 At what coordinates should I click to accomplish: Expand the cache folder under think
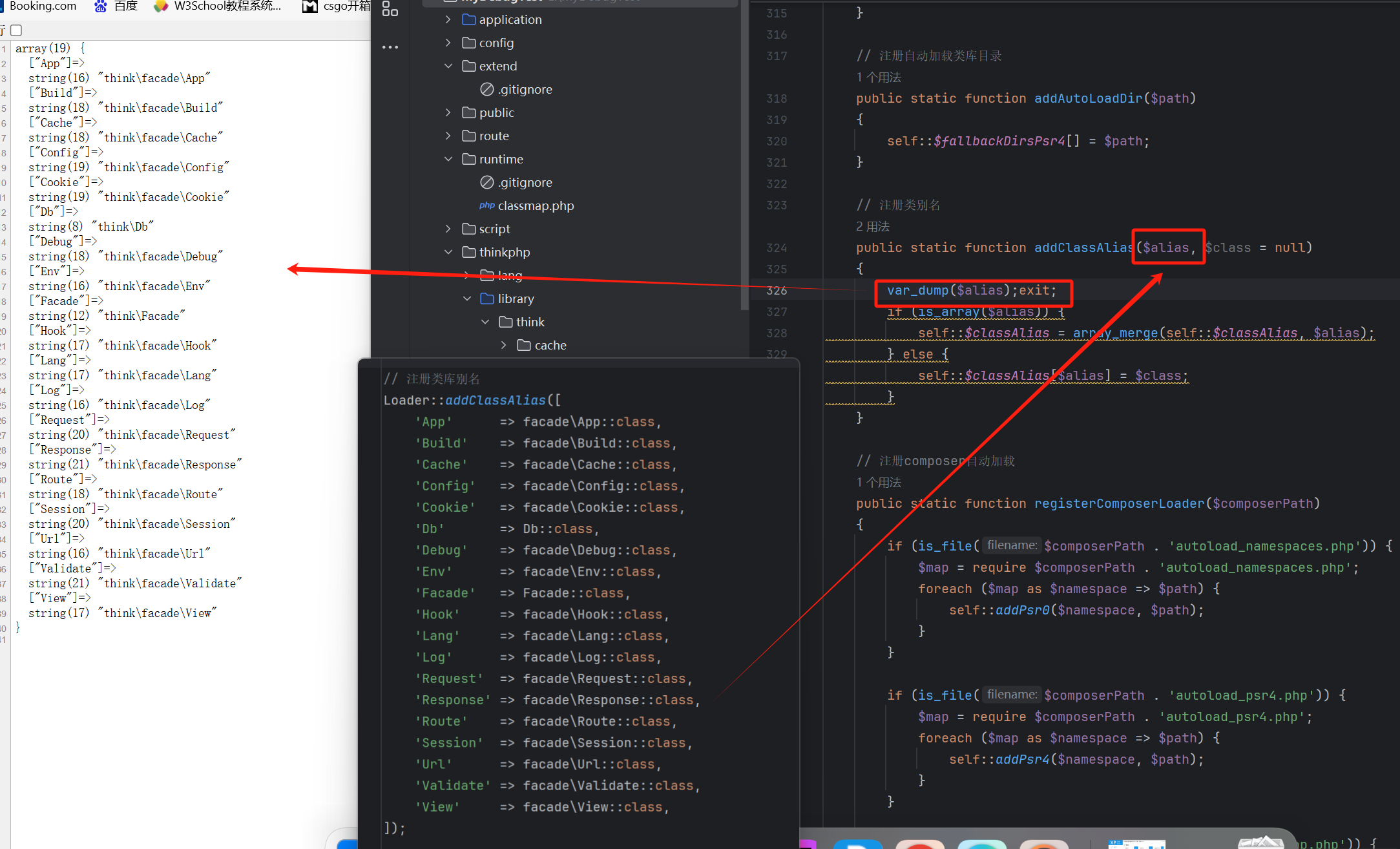504,345
